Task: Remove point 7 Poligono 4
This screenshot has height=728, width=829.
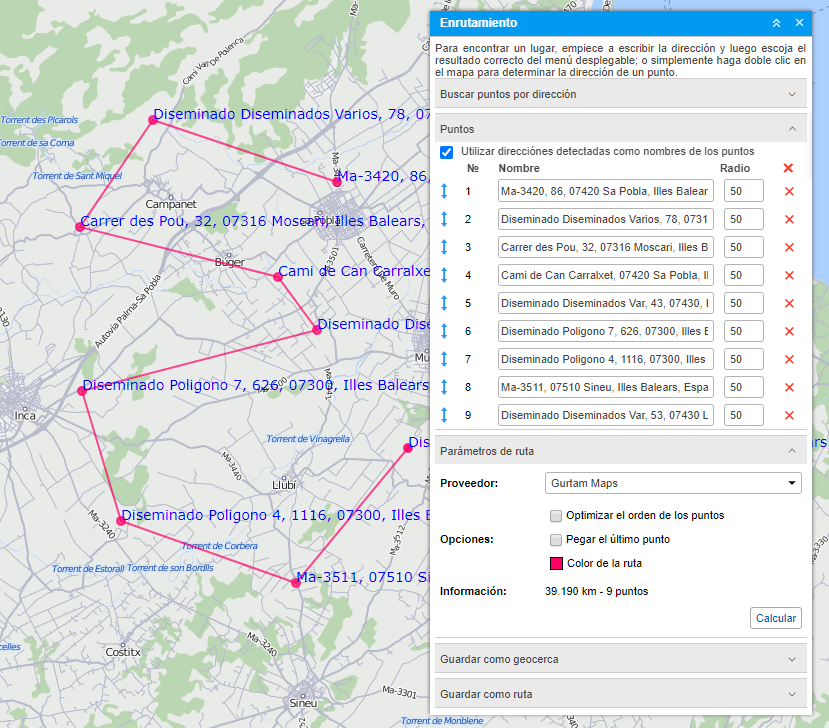Action: [x=789, y=360]
